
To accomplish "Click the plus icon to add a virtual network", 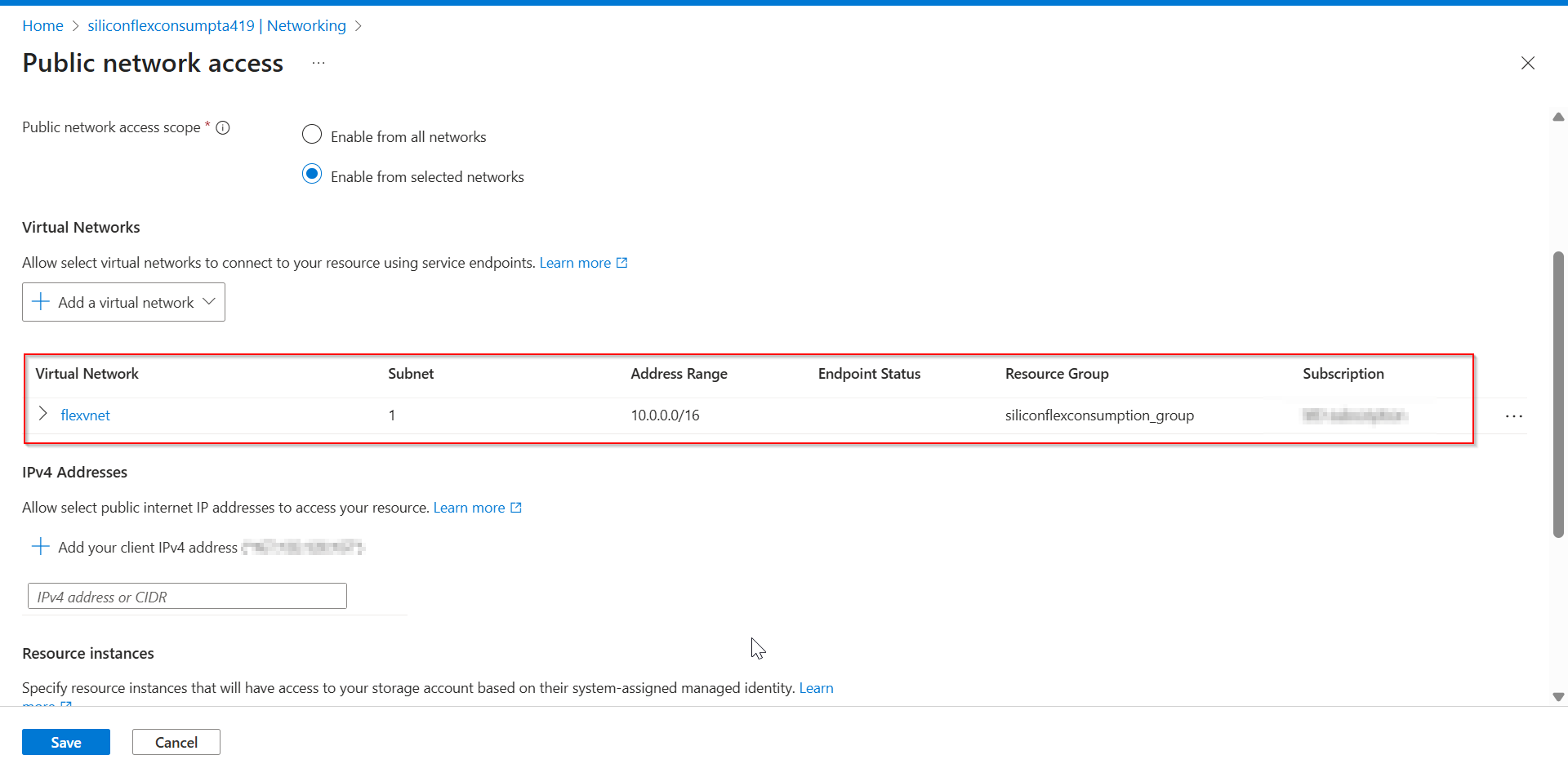I will click(39, 301).
